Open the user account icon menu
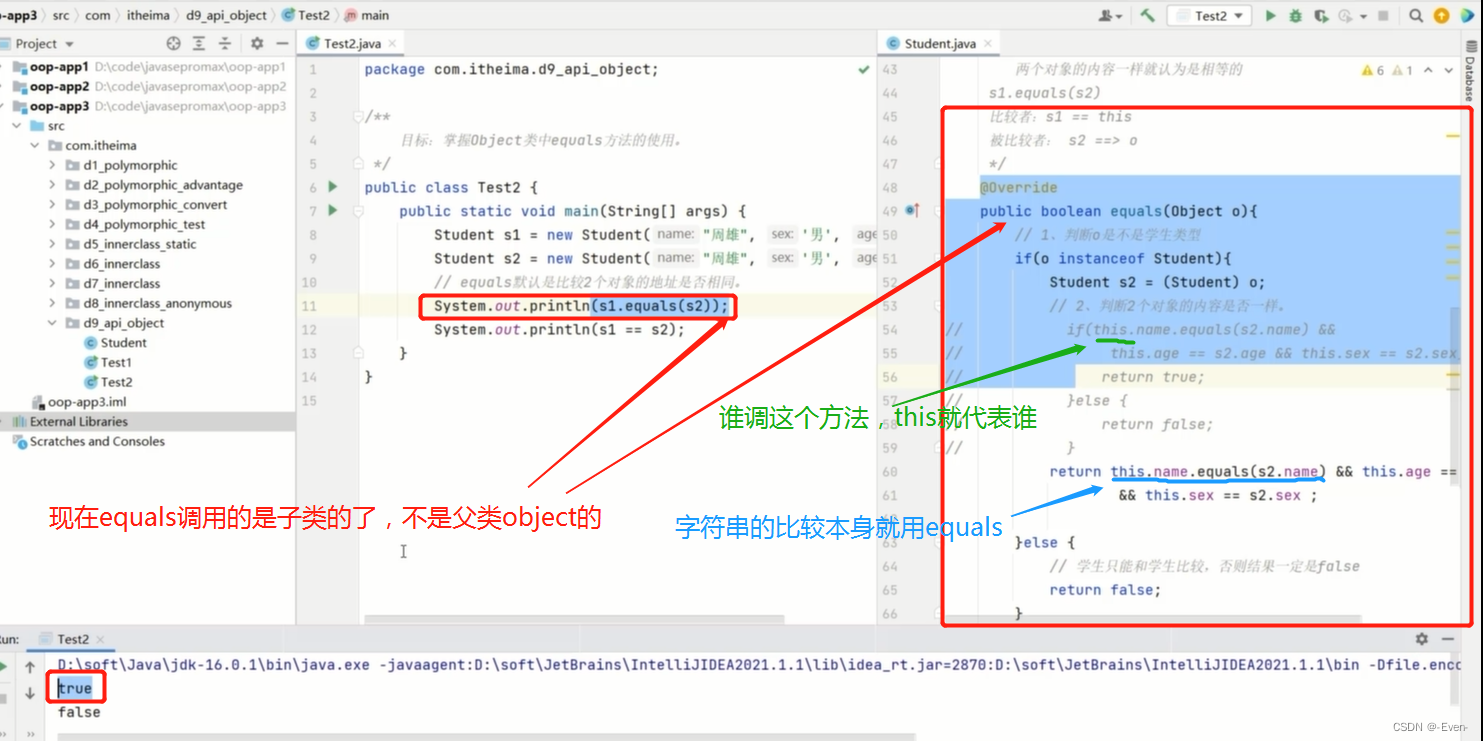 coord(1109,15)
